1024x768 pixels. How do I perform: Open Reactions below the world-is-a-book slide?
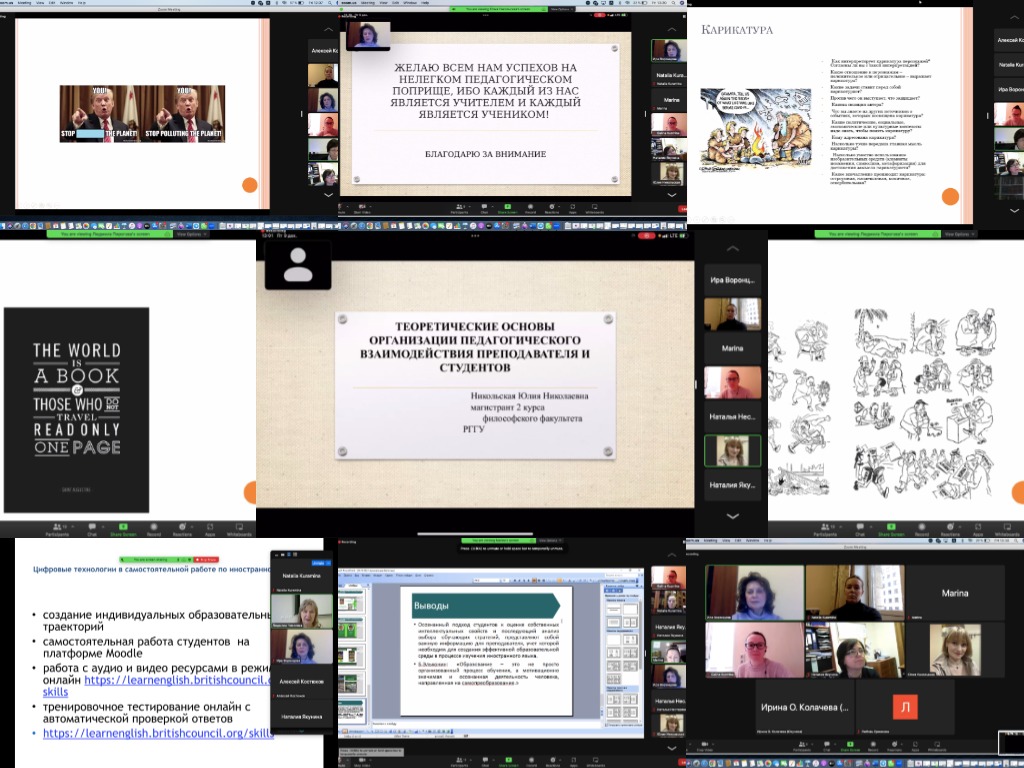[x=183, y=527]
